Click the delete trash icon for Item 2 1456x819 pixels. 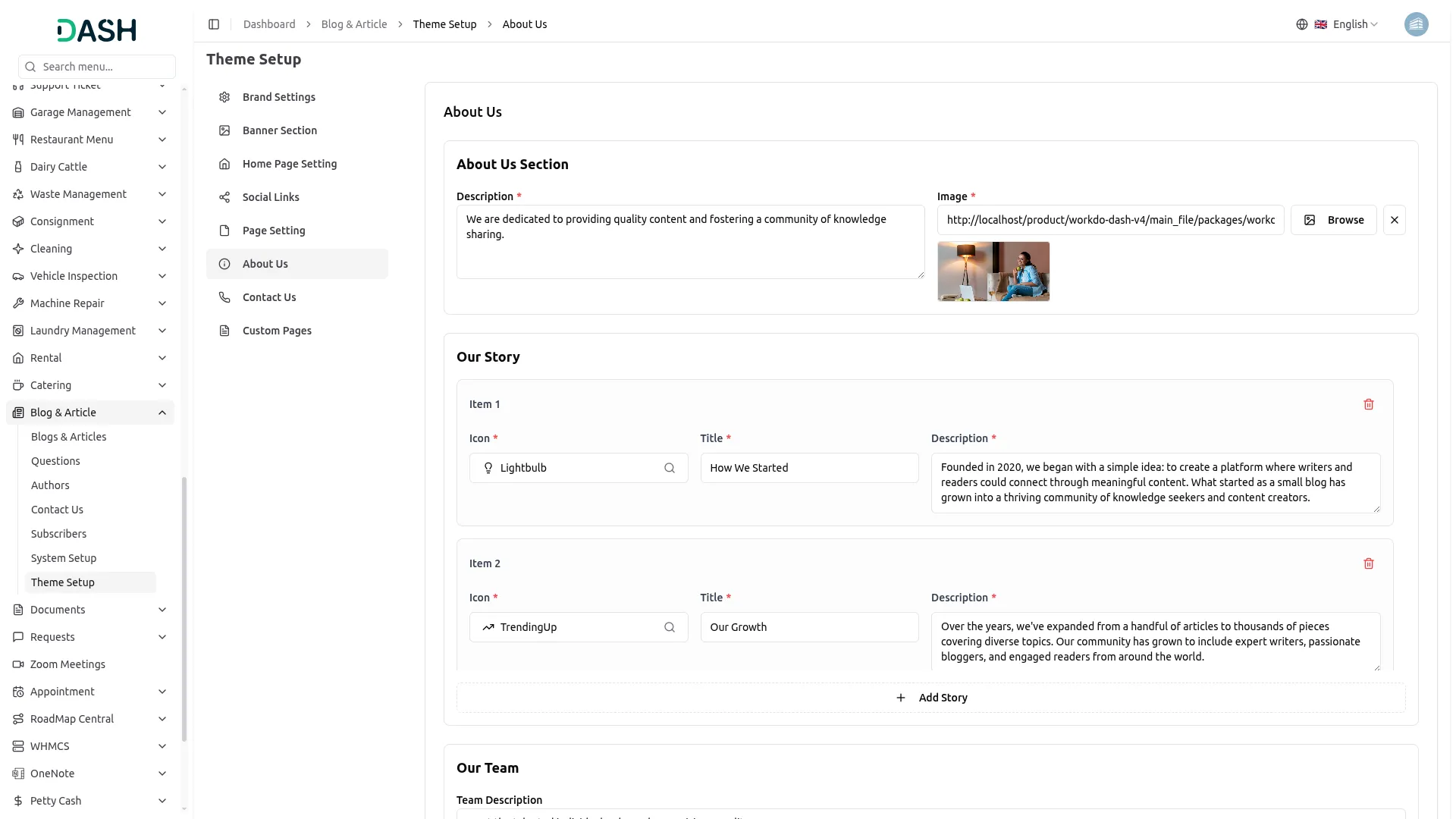(1368, 563)
